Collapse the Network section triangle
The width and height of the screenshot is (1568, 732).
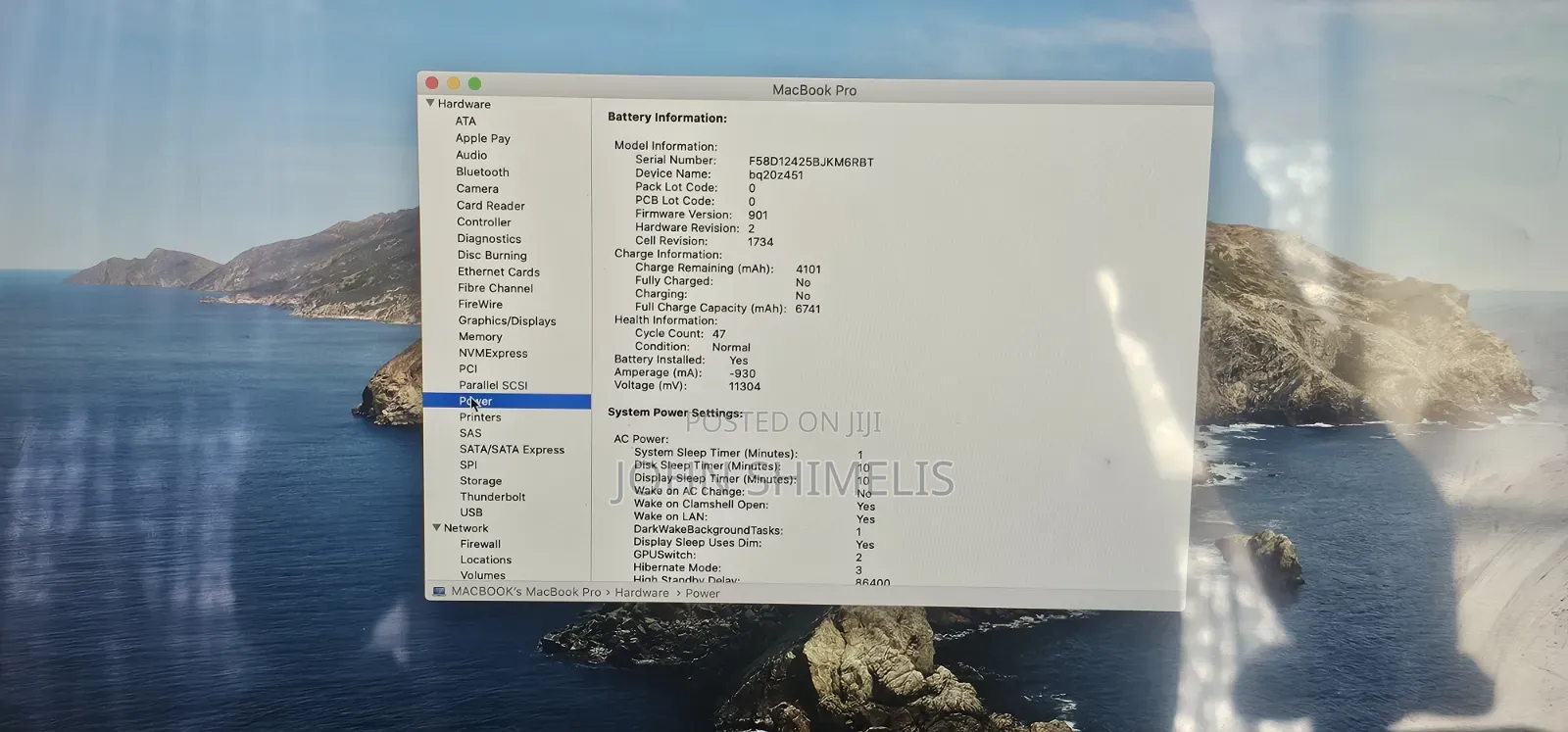pyautogui.click(x=437, y=528)
